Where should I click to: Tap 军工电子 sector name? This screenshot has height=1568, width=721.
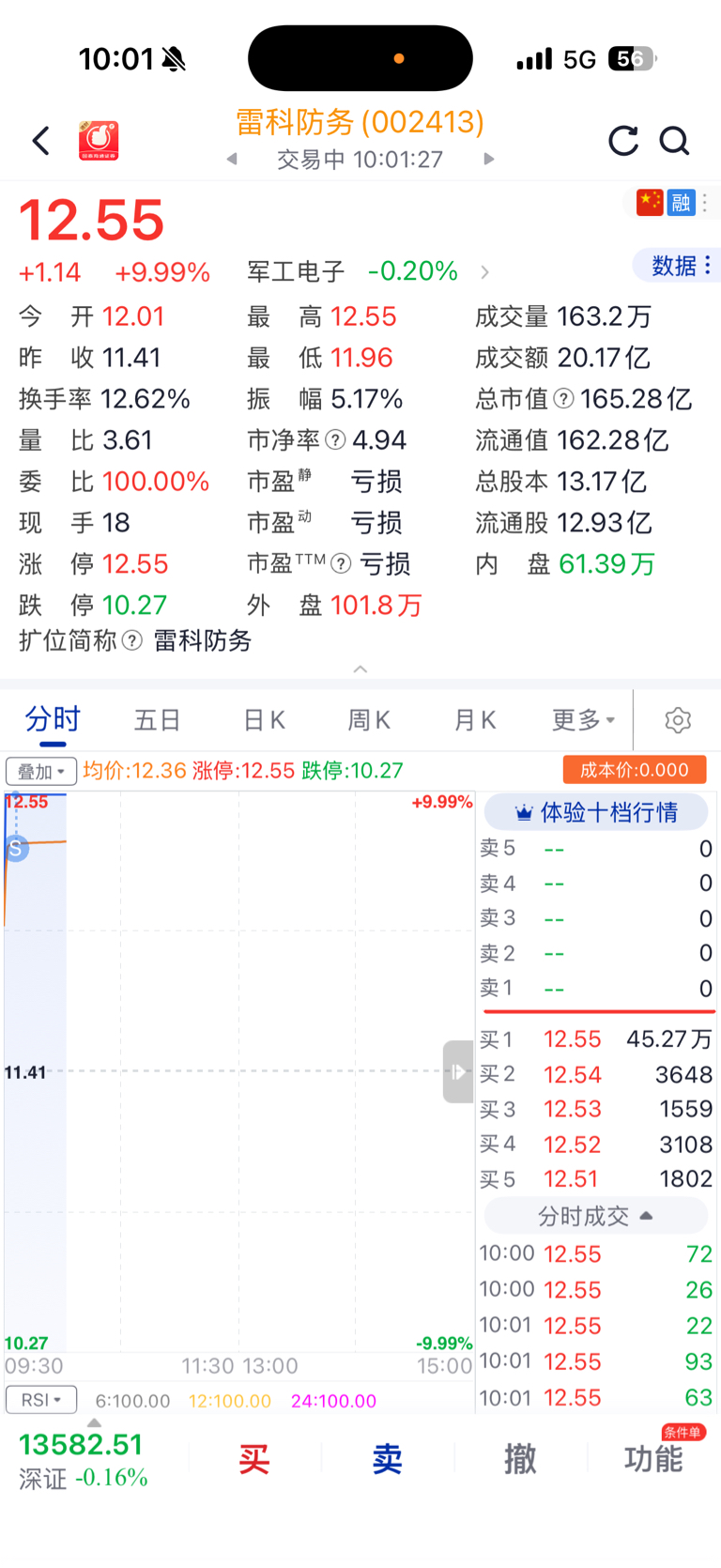[296, 272]
